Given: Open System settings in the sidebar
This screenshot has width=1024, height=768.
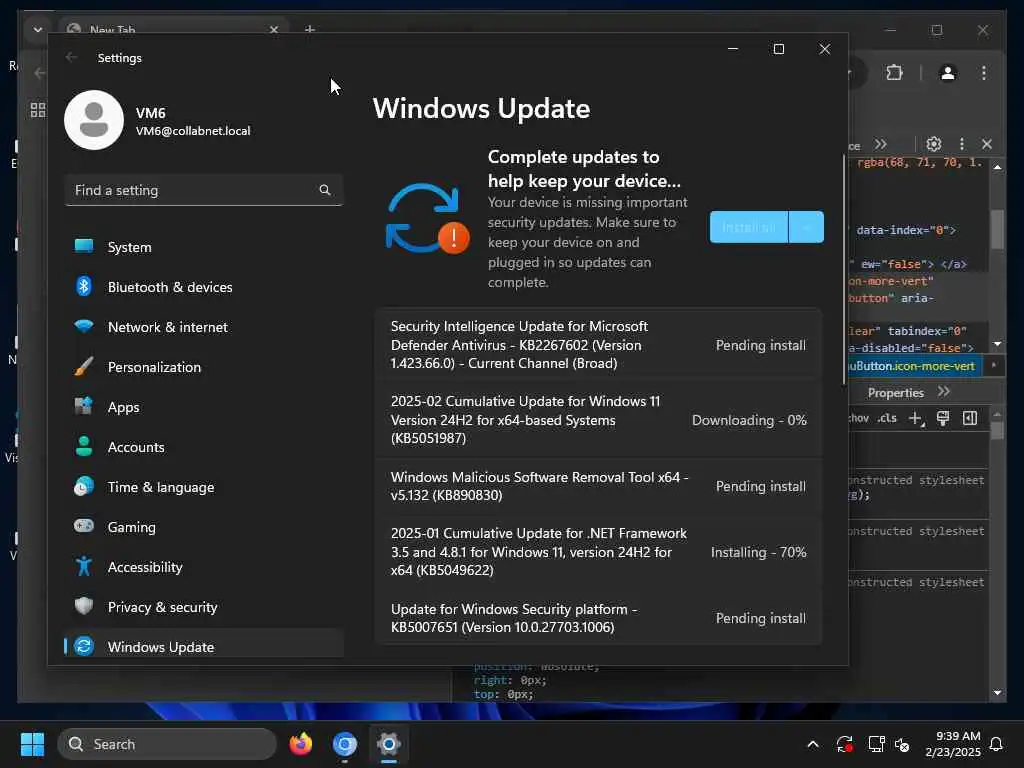Looking at the screenshot, I should click(204, 247).
